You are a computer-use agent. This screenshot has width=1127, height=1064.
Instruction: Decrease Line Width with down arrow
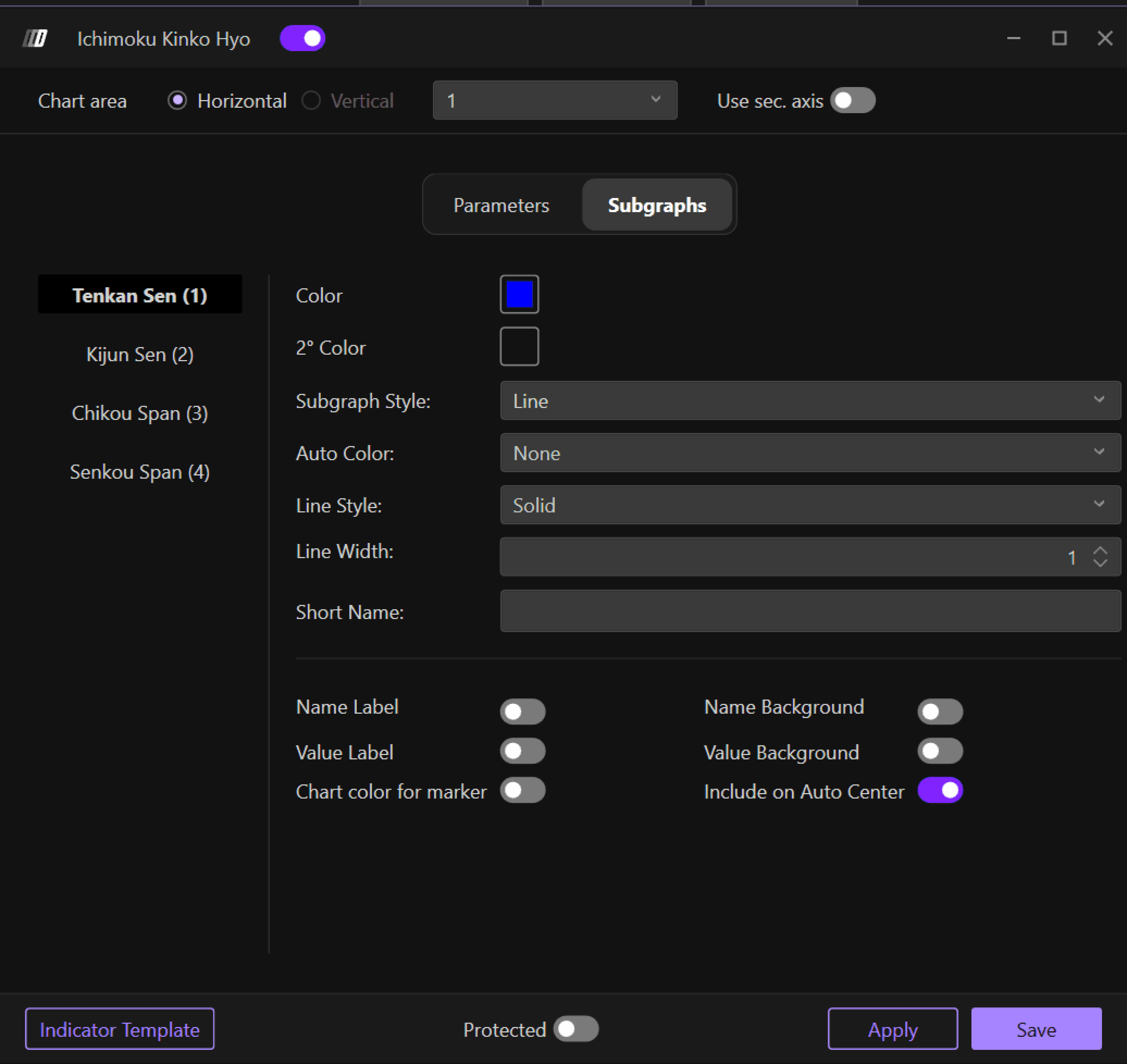click(1100, 563)
